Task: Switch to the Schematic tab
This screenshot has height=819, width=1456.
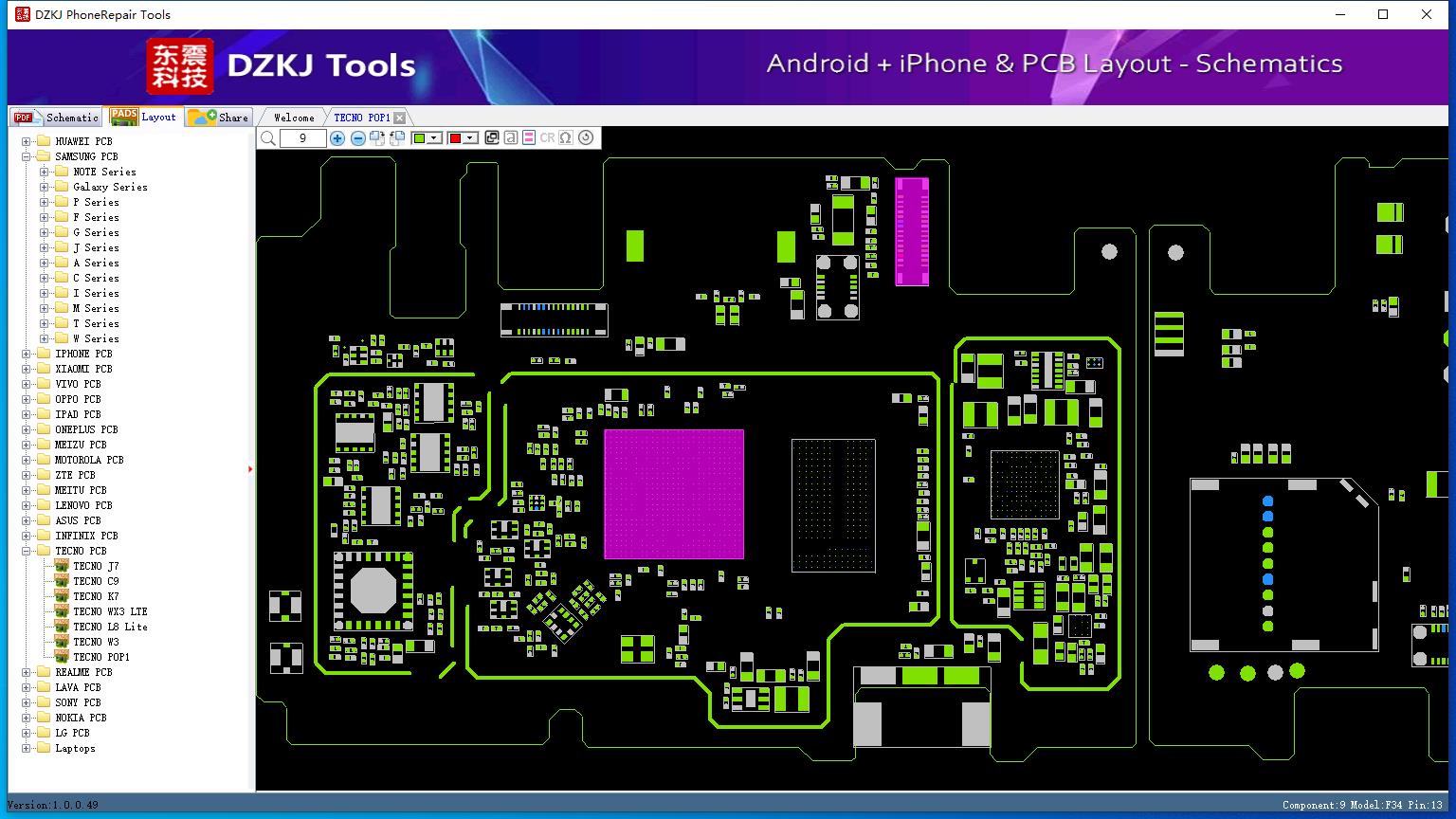Action: tap(56, 117)
